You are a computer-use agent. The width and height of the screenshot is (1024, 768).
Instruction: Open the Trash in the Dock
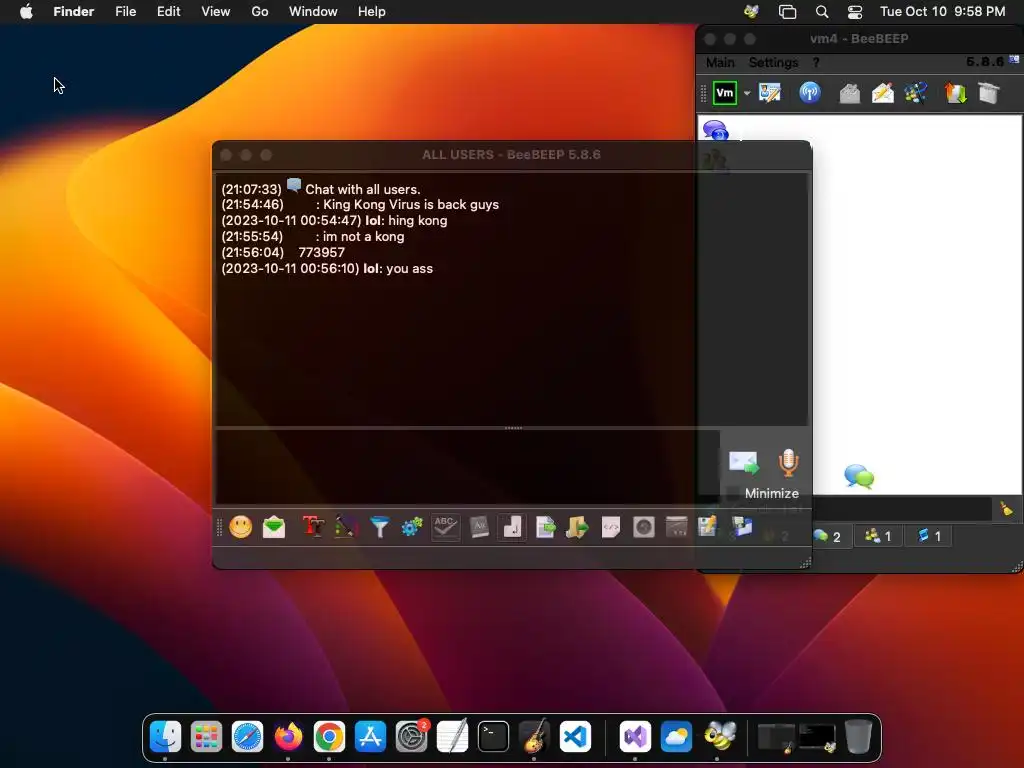858,737
